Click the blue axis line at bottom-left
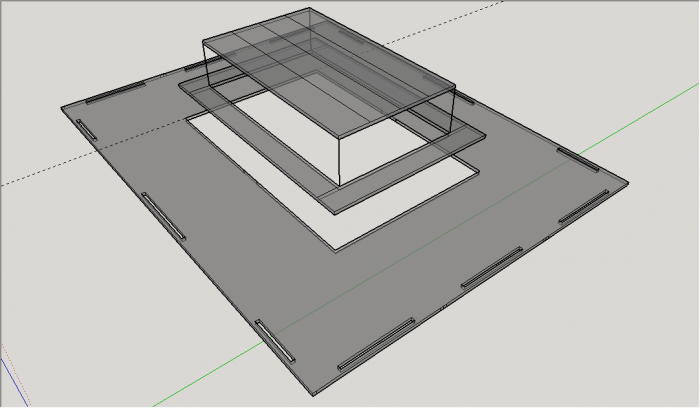 10,385
